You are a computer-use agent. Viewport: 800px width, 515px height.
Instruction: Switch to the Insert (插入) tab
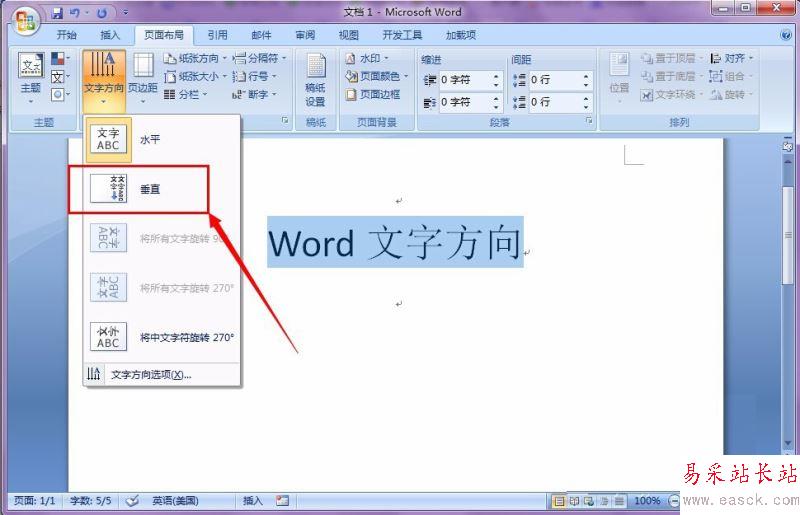[x=110, y=35]
